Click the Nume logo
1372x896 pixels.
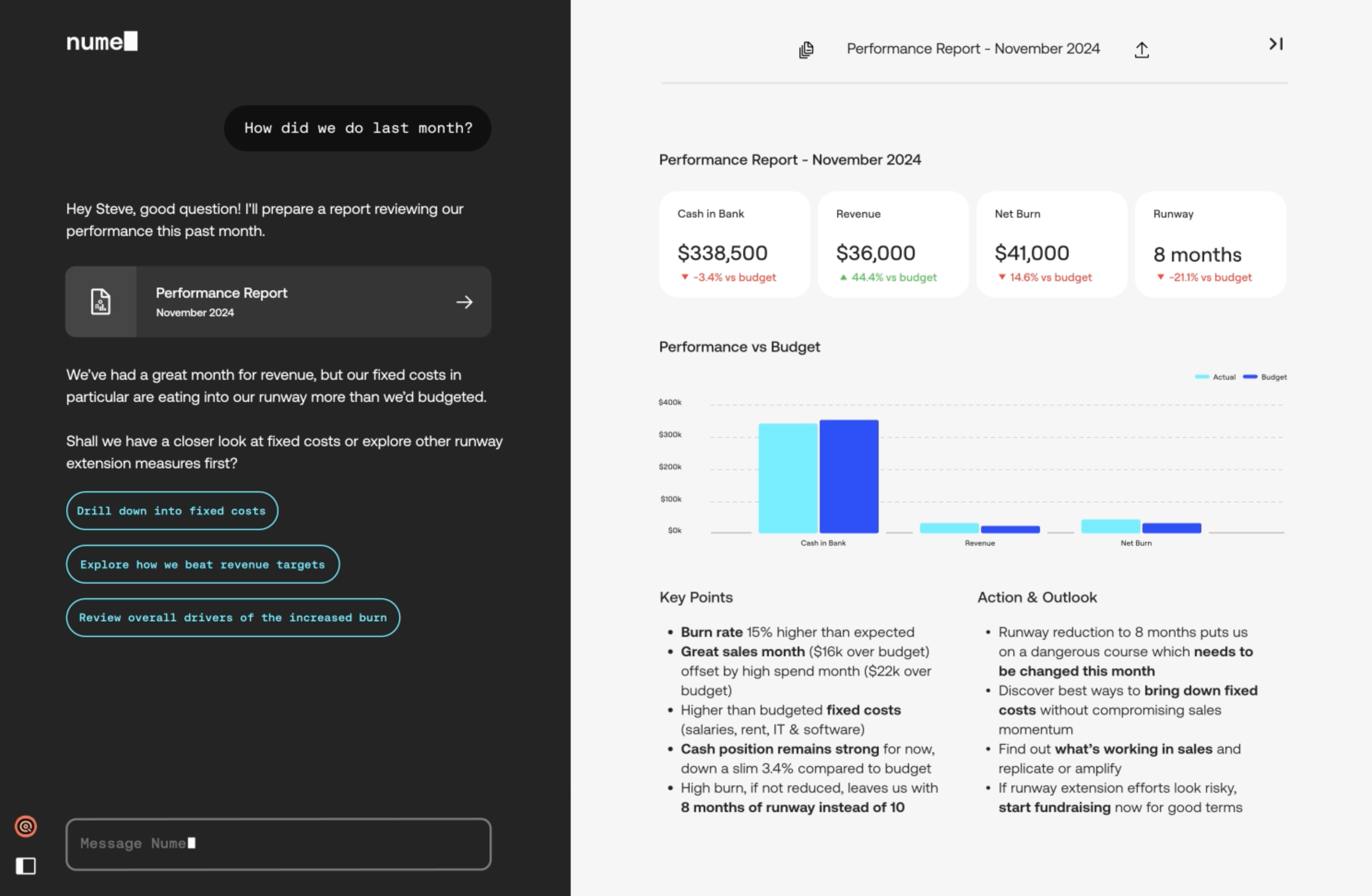(x=101, y=41)
